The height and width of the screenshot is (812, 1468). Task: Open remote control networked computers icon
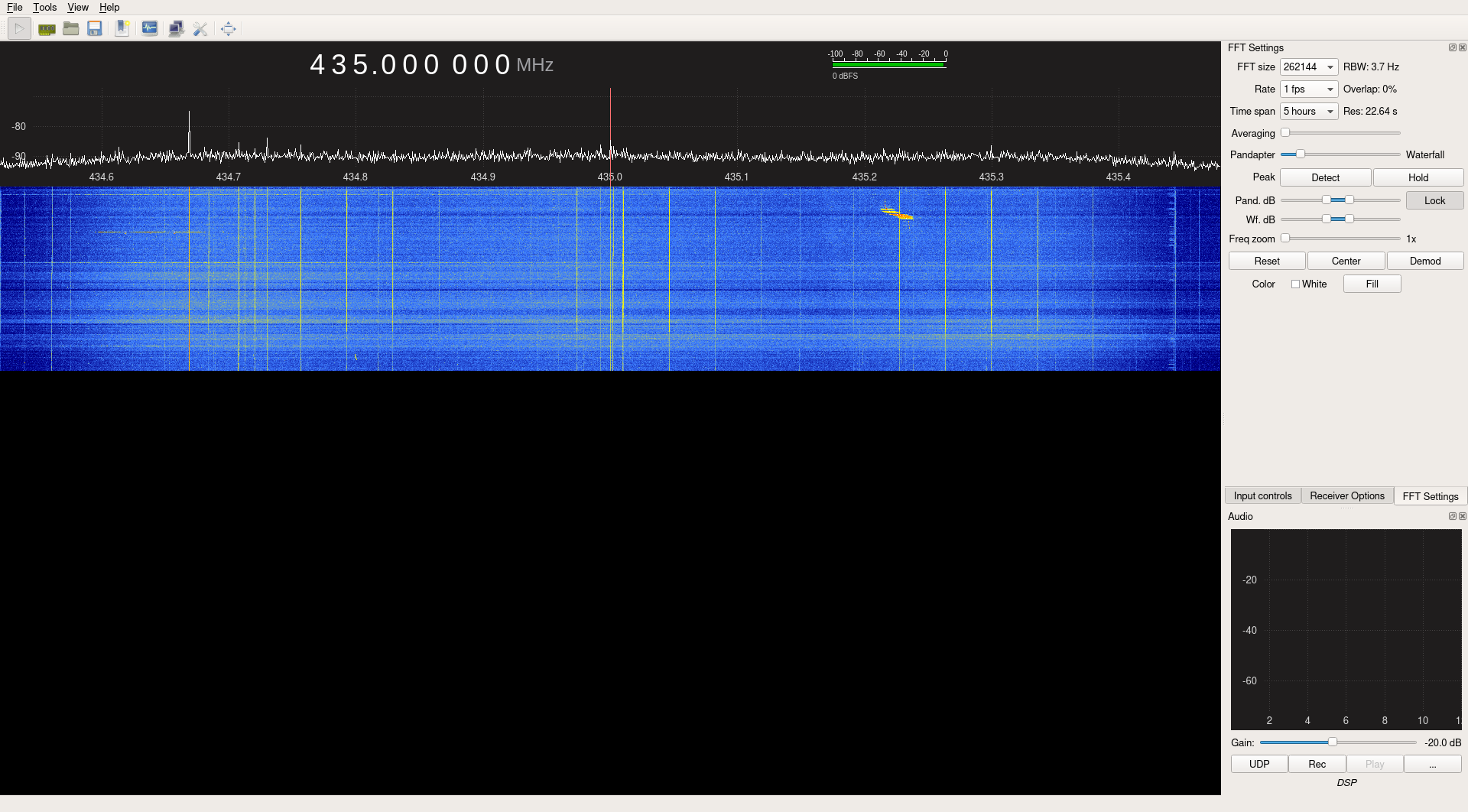(x=176, y=29)
